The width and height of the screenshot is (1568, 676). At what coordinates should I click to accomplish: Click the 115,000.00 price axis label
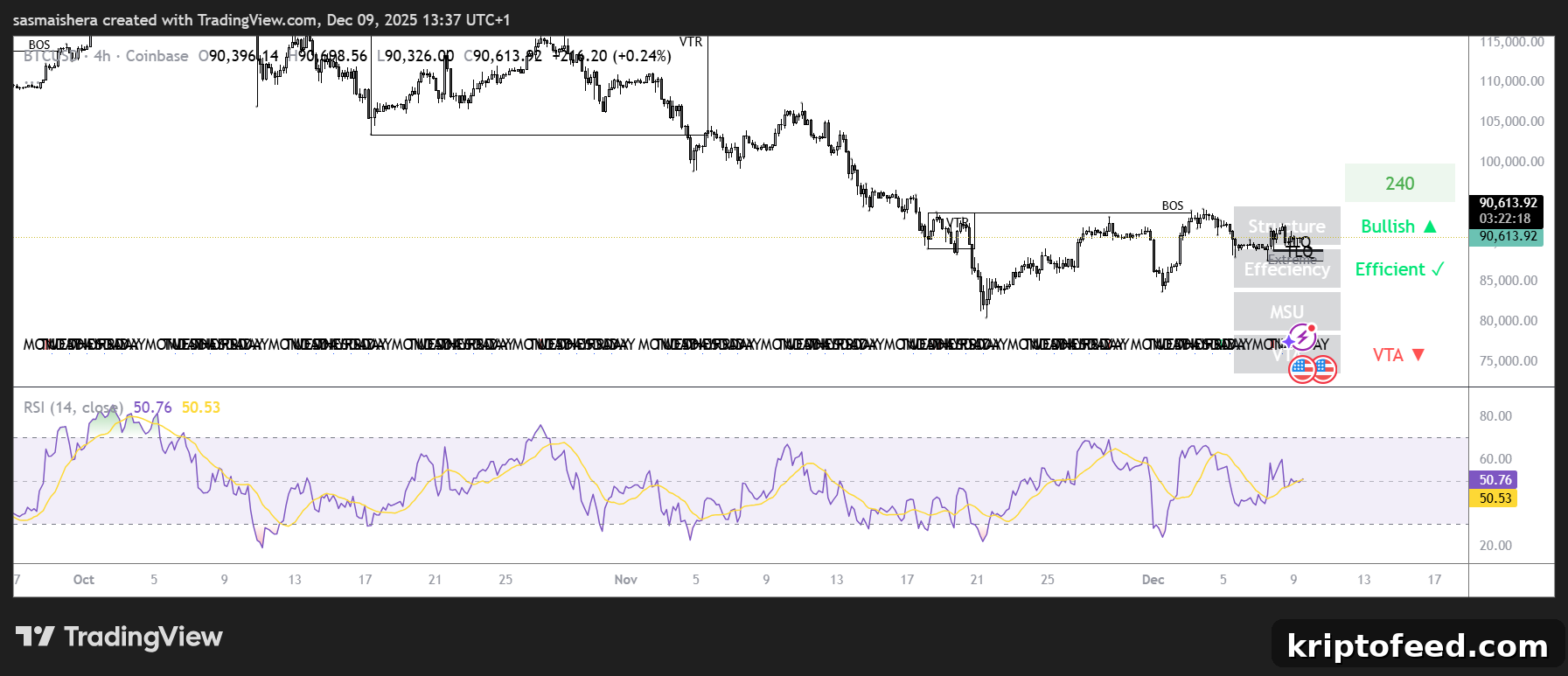(1511, 42)
